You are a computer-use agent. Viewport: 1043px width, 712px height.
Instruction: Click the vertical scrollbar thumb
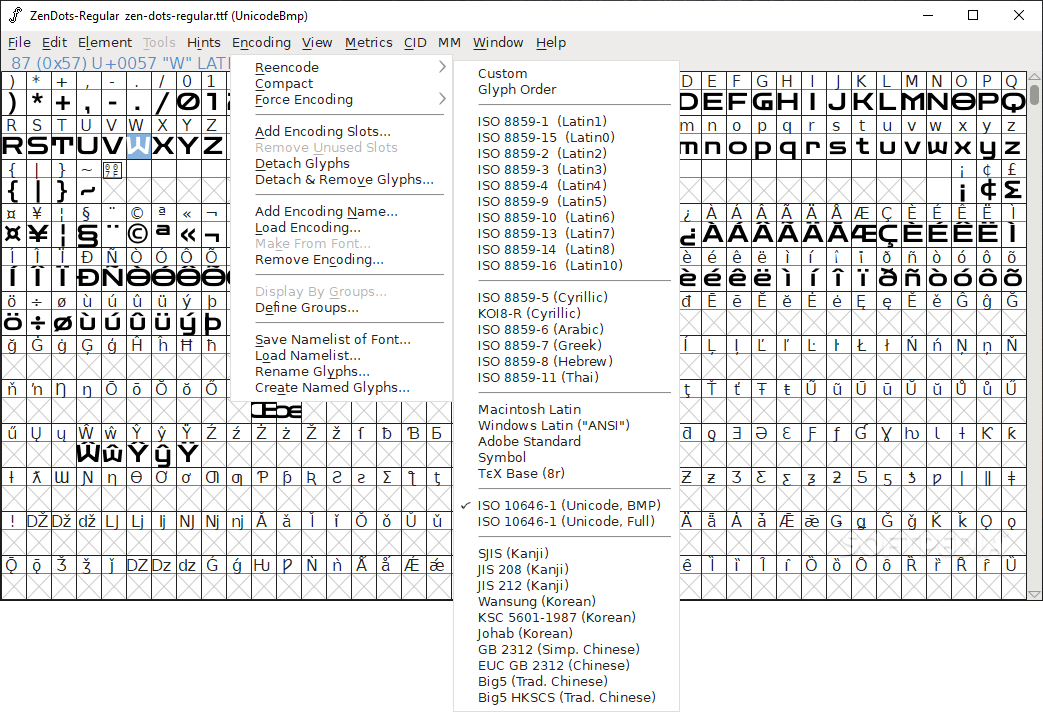[1034, 94]
